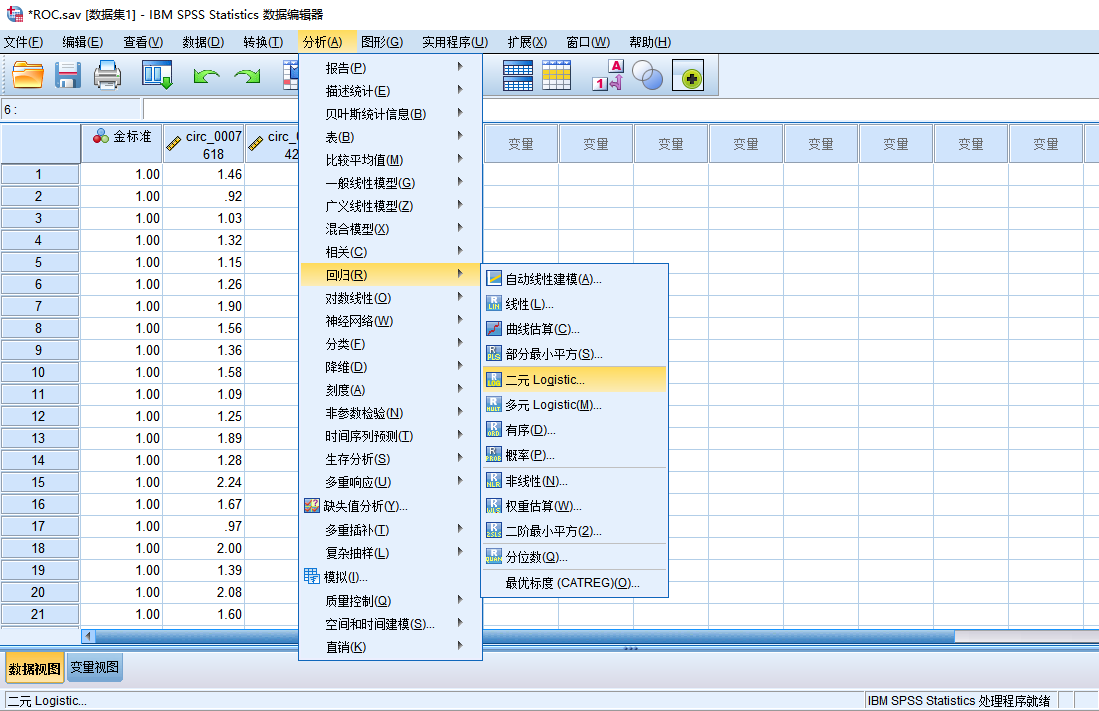
Task: Select 二元 Logistic regression
Action: tap(574, 379)
